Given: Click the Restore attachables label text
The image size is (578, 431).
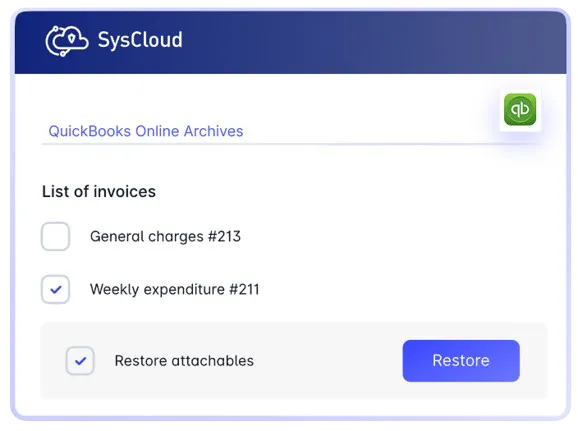Looking at the screenshot, I should [184, 361].
